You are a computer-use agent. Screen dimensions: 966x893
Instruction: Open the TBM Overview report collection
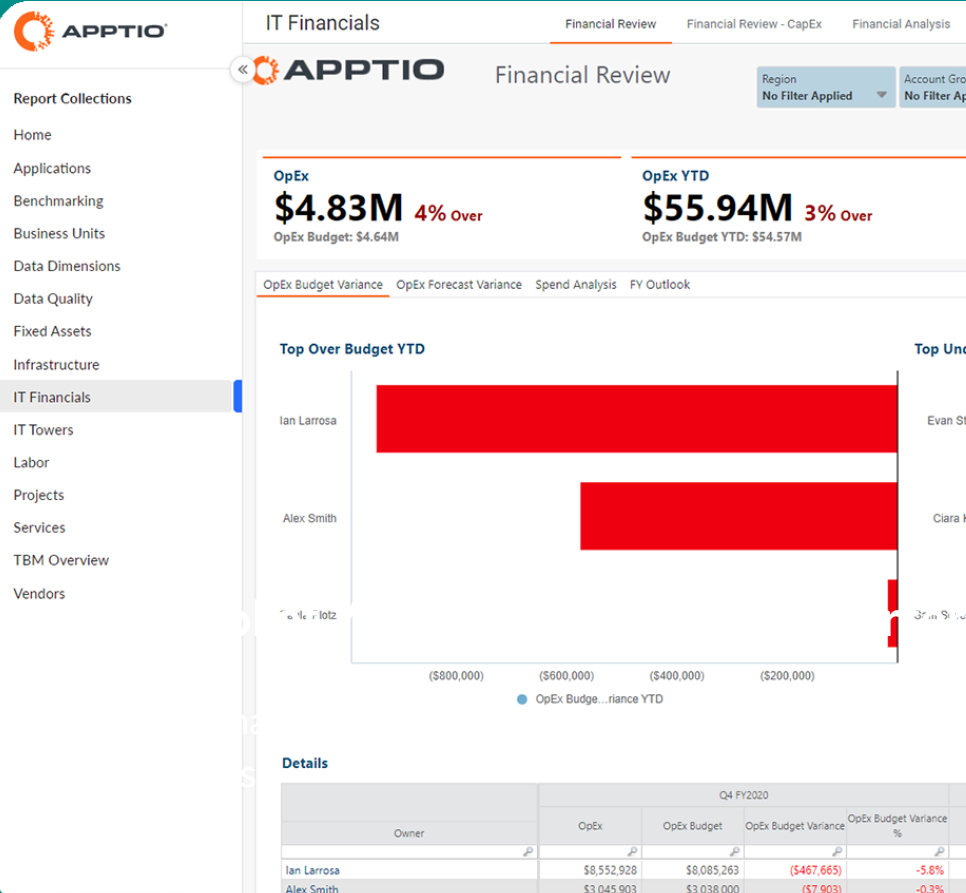[61, 560]
